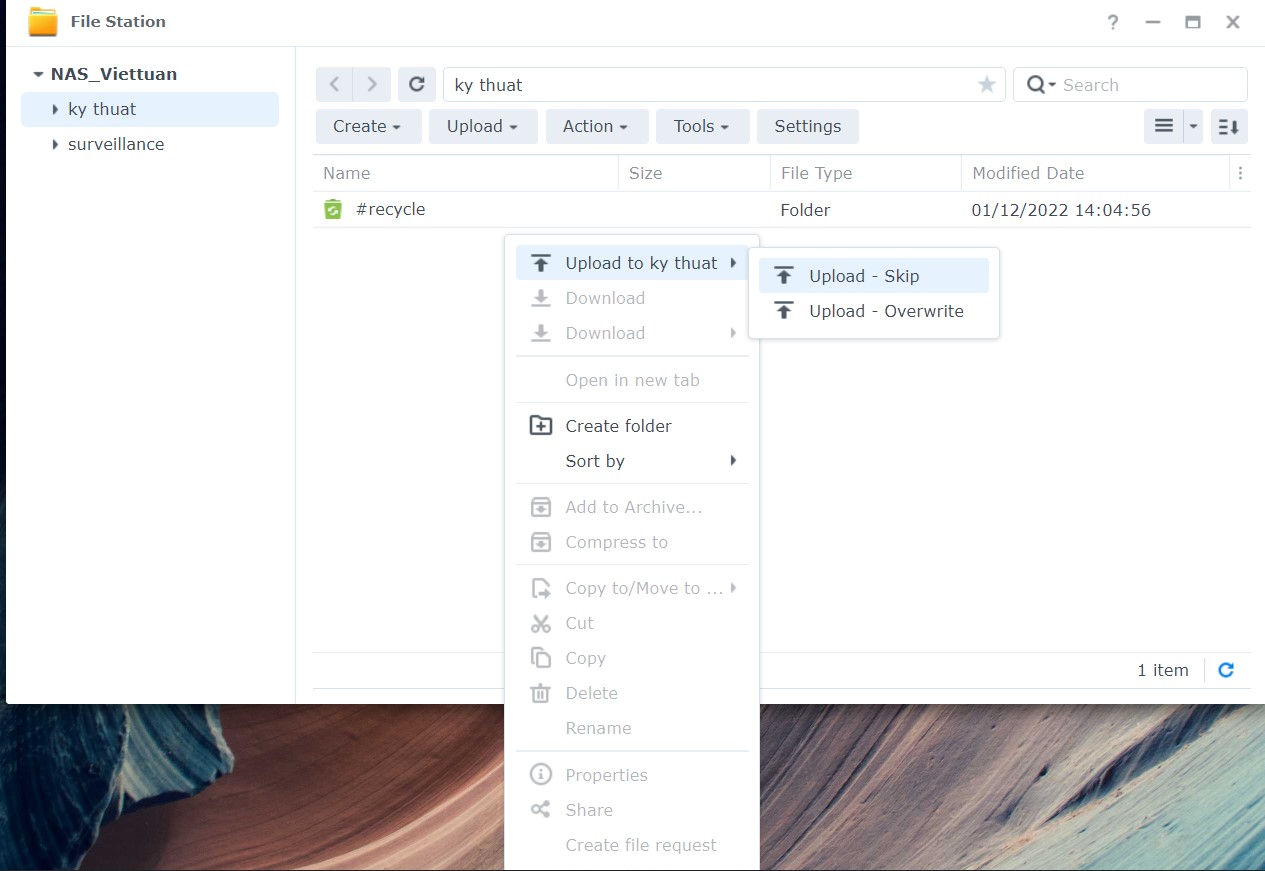Open help with the question mark icon
This screenshot has width=1265, height=871.
coord(1113,22)
